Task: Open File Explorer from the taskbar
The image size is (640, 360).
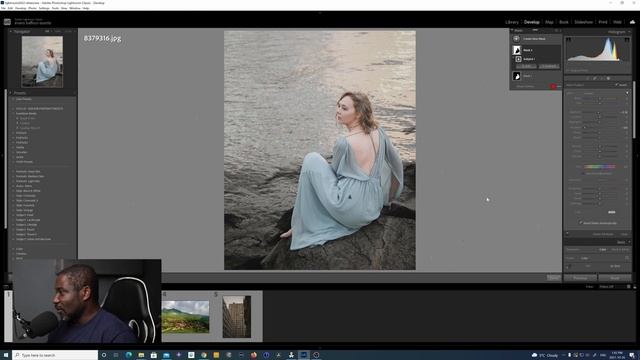Action: point(141,355)
